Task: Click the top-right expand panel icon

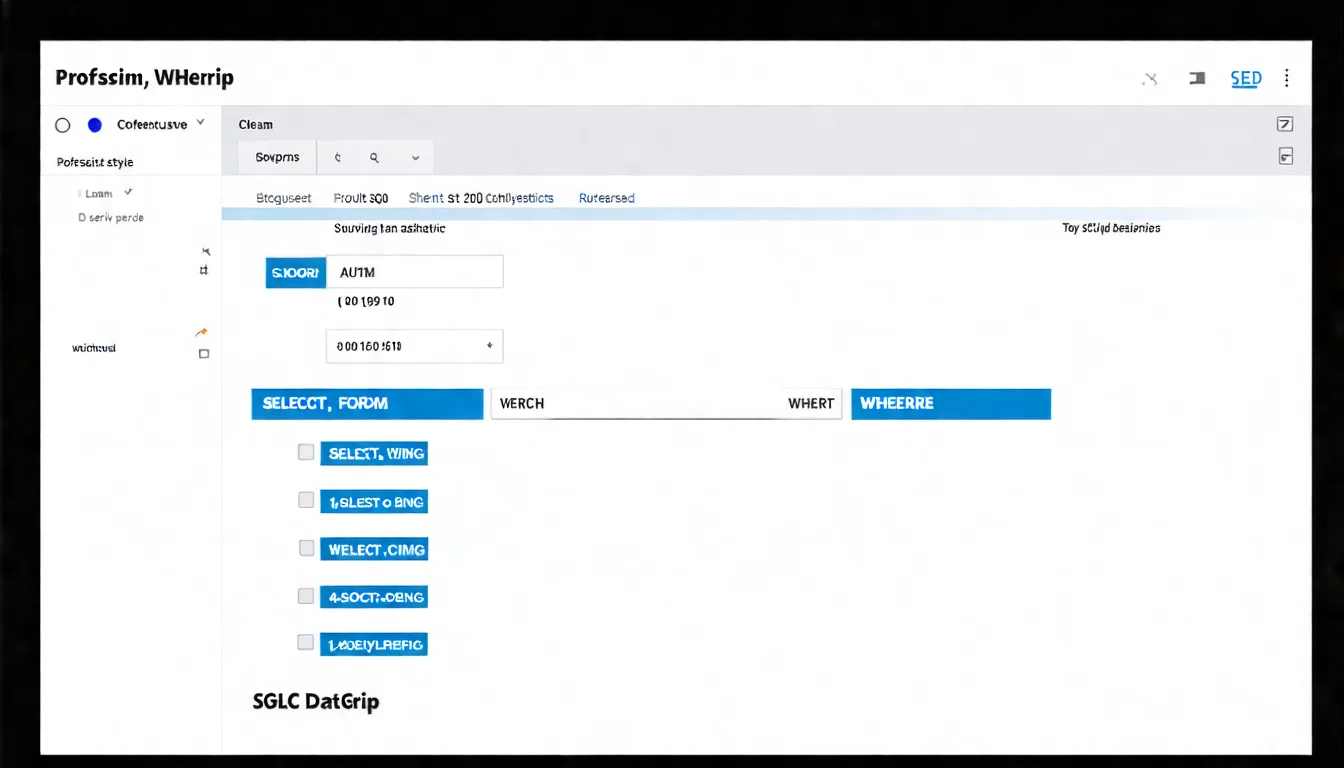Action: (1285, 124)
